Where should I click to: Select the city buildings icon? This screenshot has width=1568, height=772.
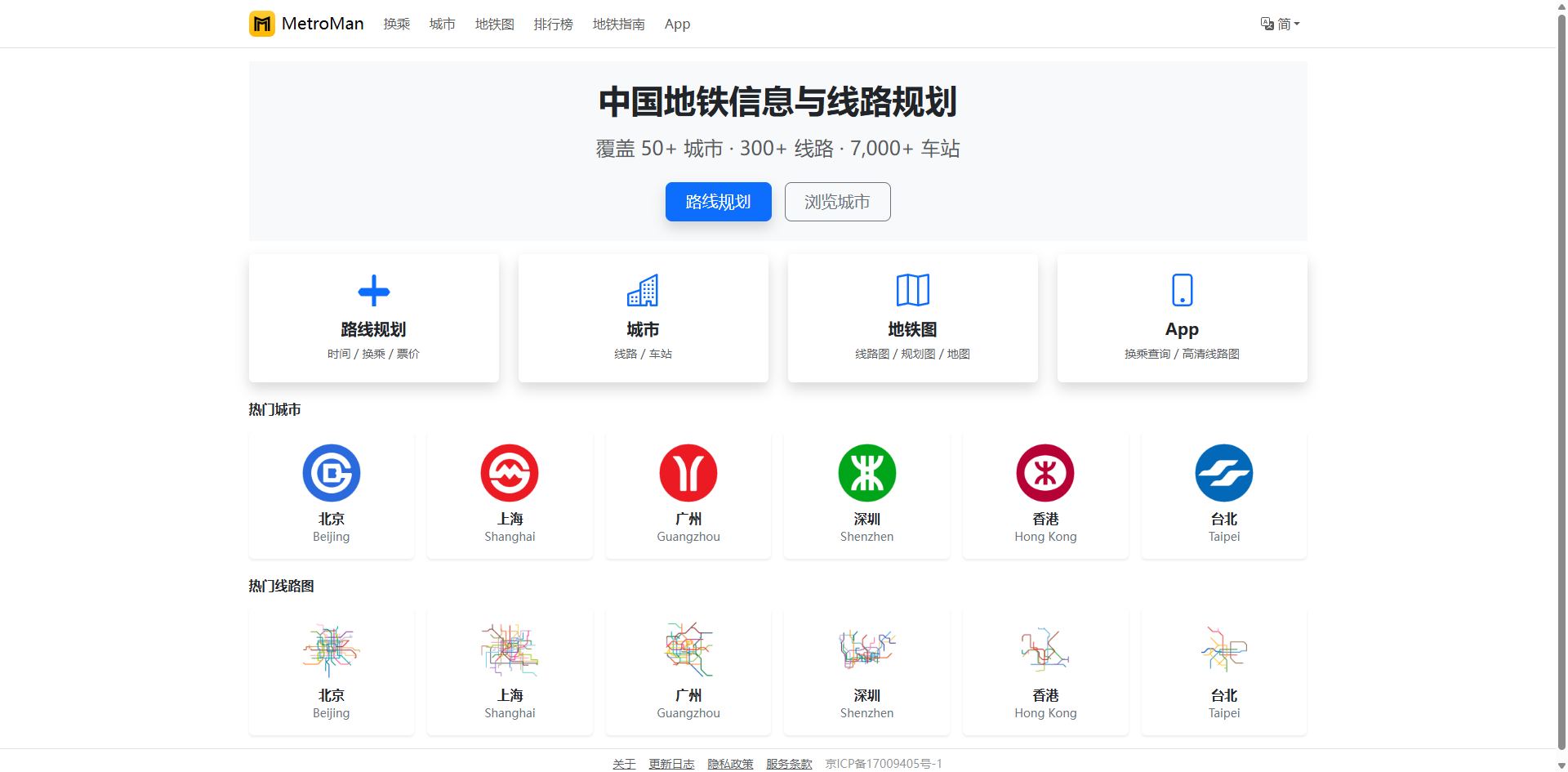pyautogui.click(x=643, y=291)
